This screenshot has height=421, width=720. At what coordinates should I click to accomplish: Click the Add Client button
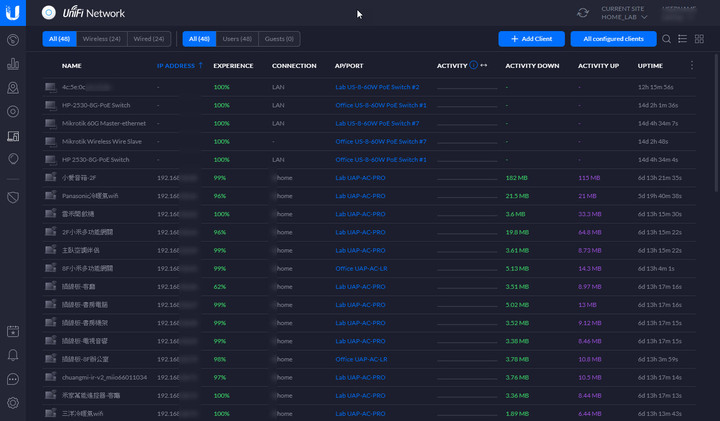point(531,39)
